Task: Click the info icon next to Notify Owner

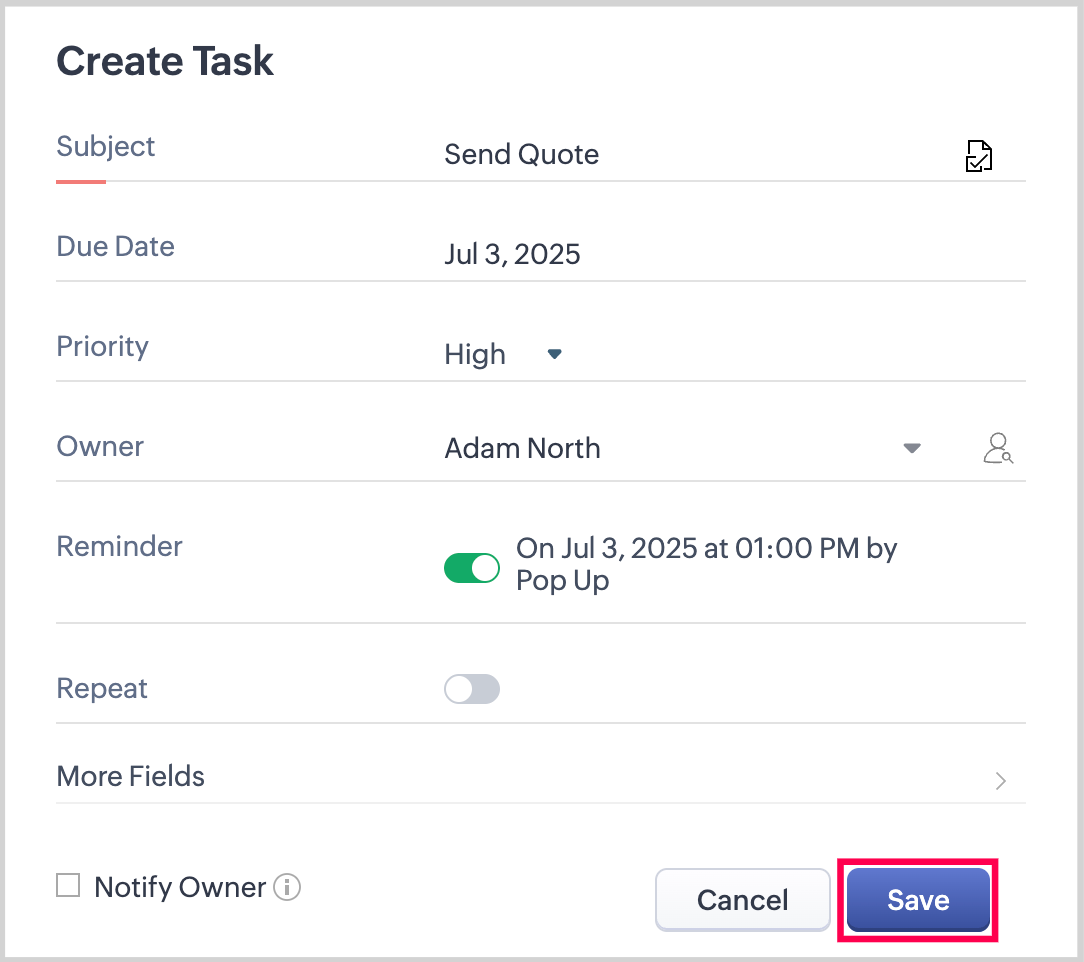Action: pyautogui.click(x=287, y=887)
